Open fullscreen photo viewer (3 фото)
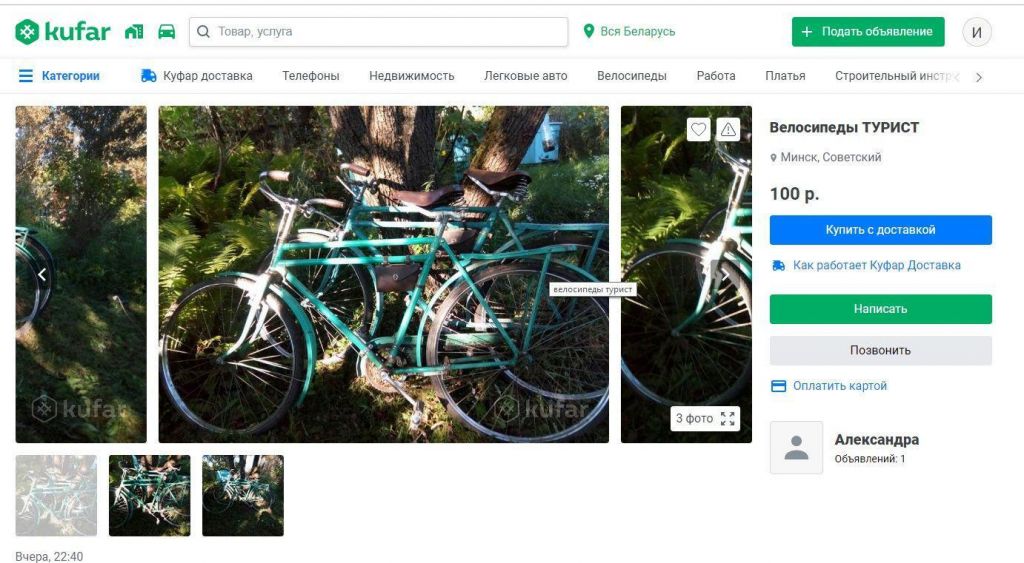This screenshot has height=563, width=1024. 705,418
